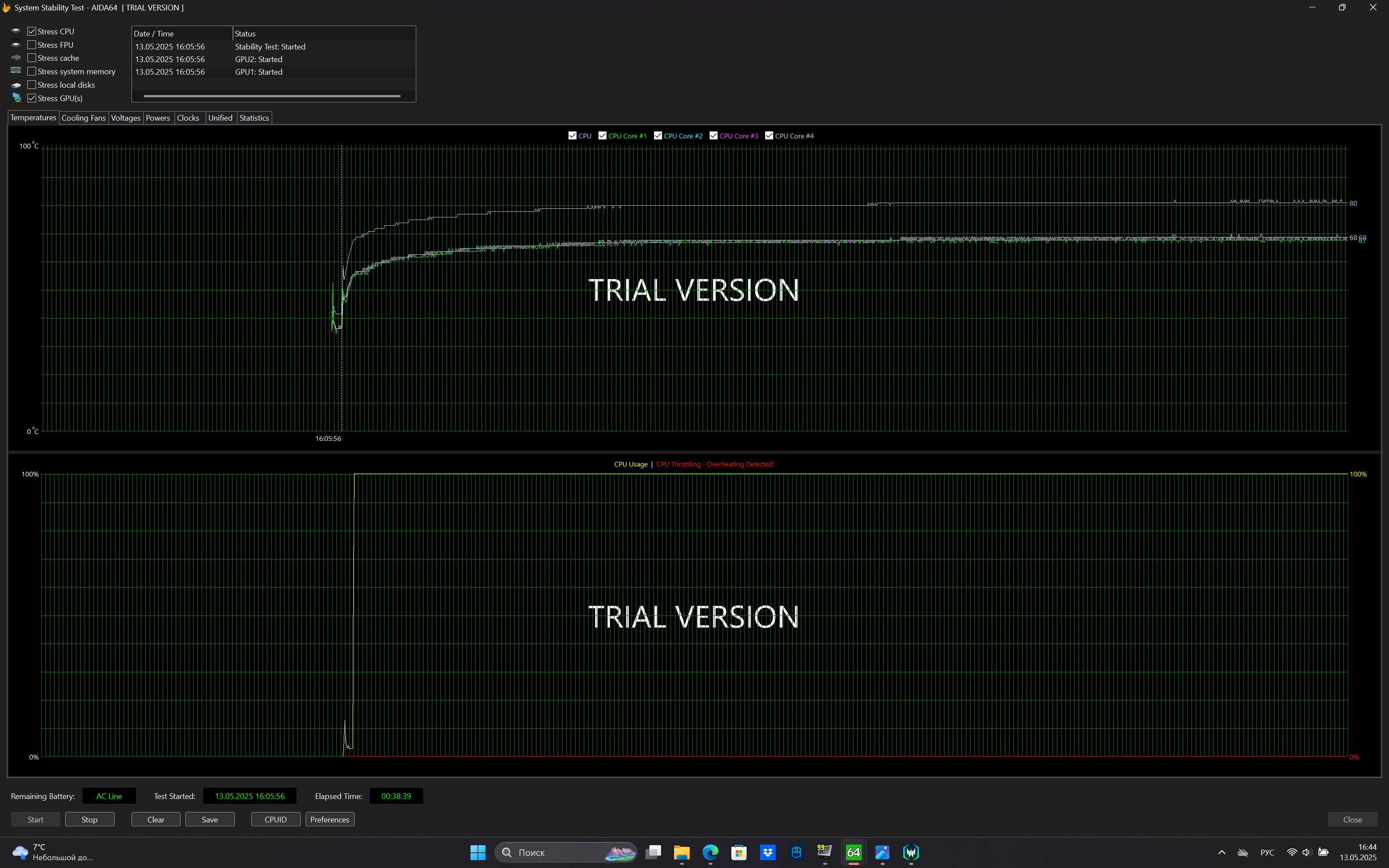Open Task View from the taskbar
This screenshot has width=1389, height=868.
tap(653, 852)
